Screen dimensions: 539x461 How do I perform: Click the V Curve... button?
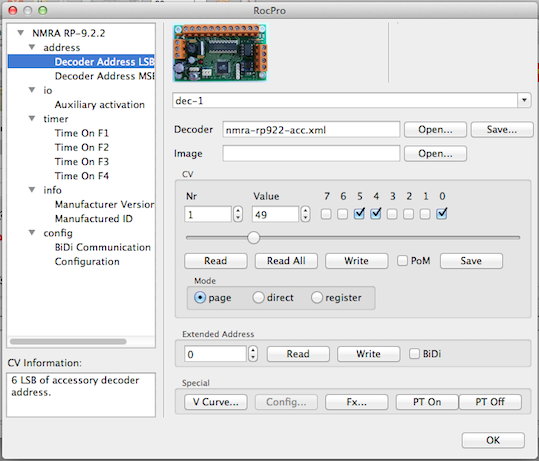(x=216, y=402)
